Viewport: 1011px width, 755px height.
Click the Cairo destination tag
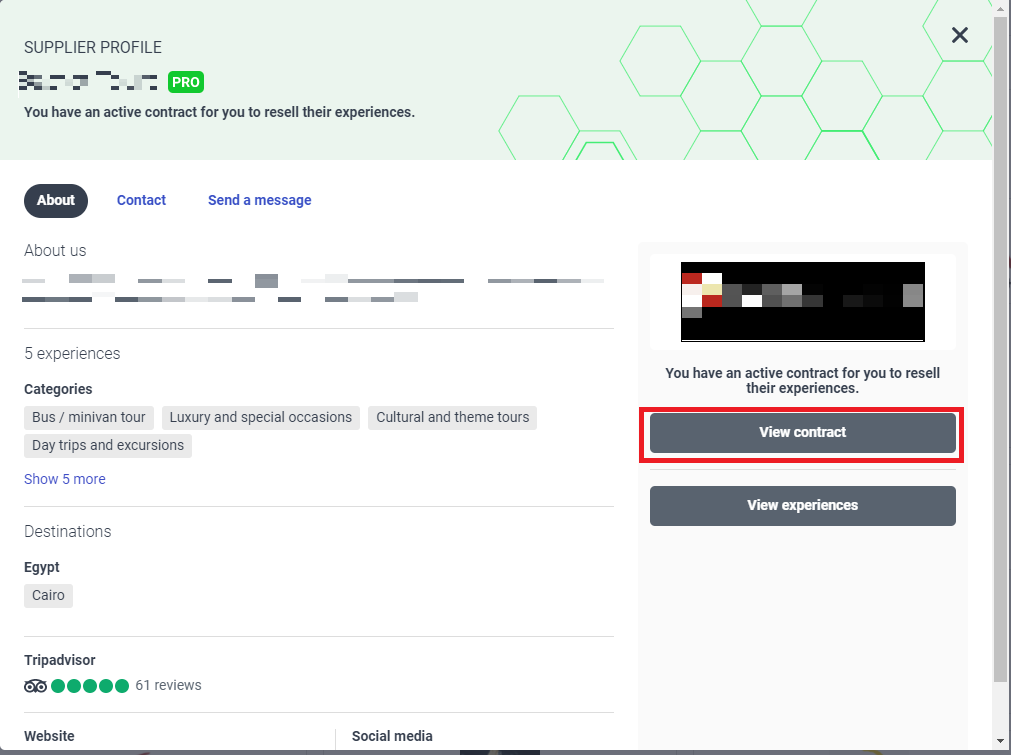pos(48,595)
